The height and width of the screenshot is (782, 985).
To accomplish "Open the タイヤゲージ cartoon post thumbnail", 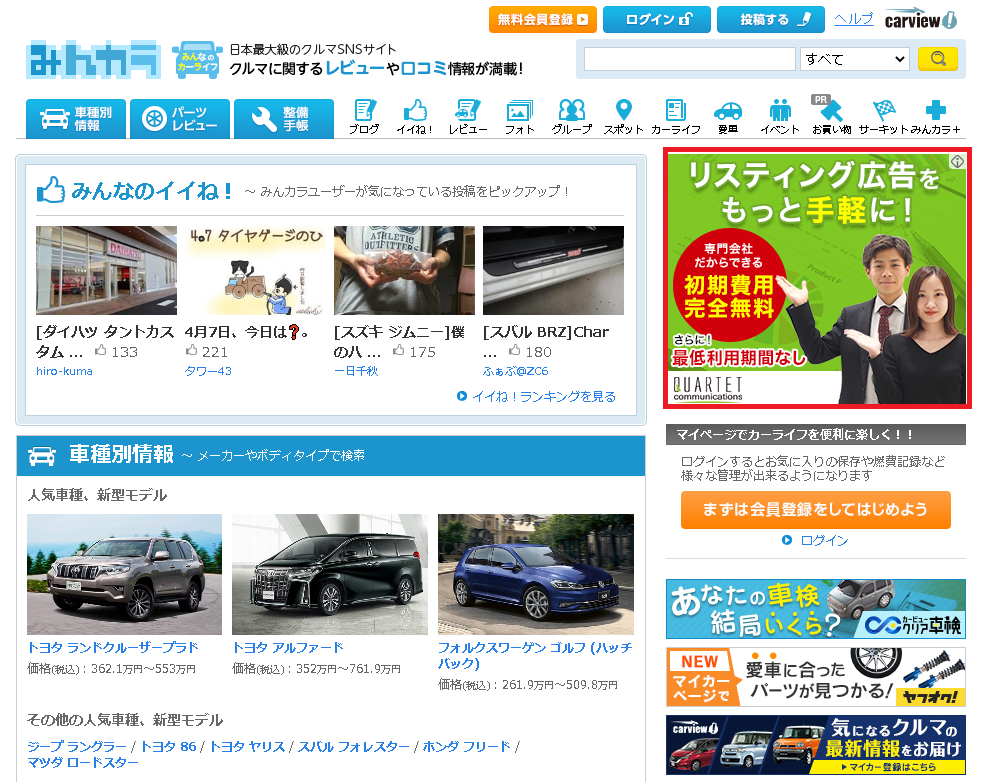I will (x=255, y=270).
